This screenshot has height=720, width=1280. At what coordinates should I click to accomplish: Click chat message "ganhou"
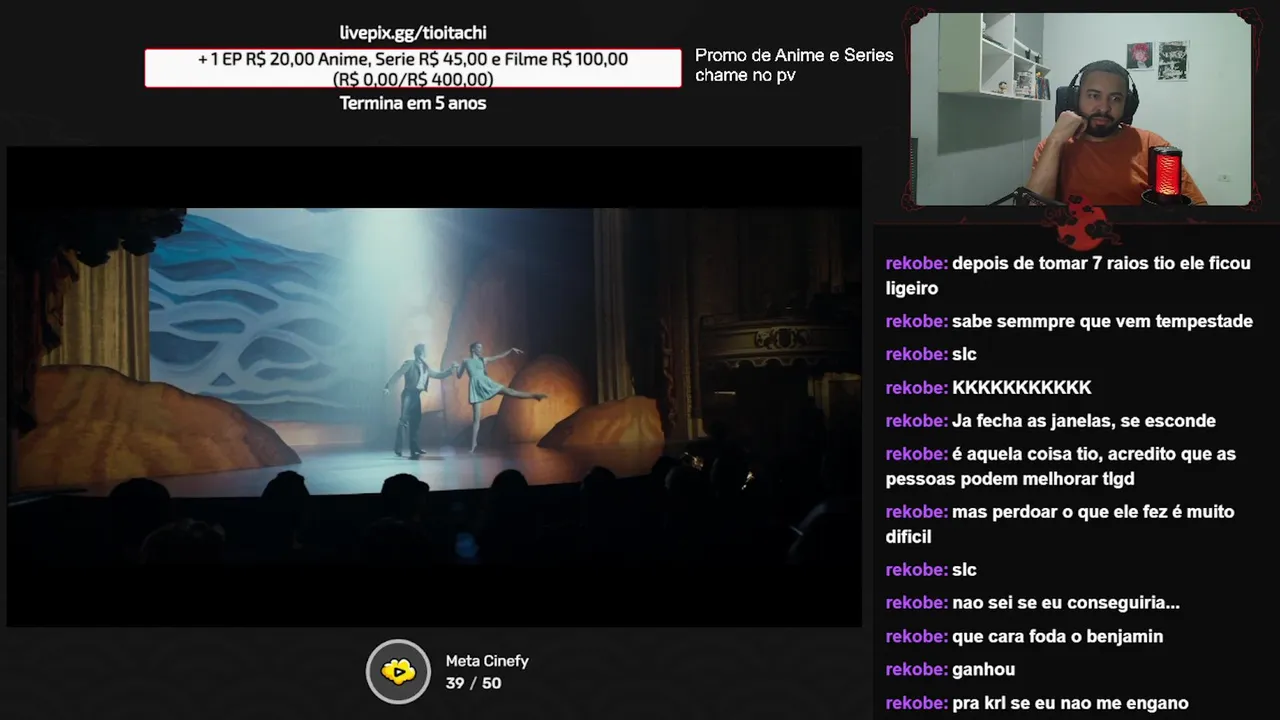point(983,669)
